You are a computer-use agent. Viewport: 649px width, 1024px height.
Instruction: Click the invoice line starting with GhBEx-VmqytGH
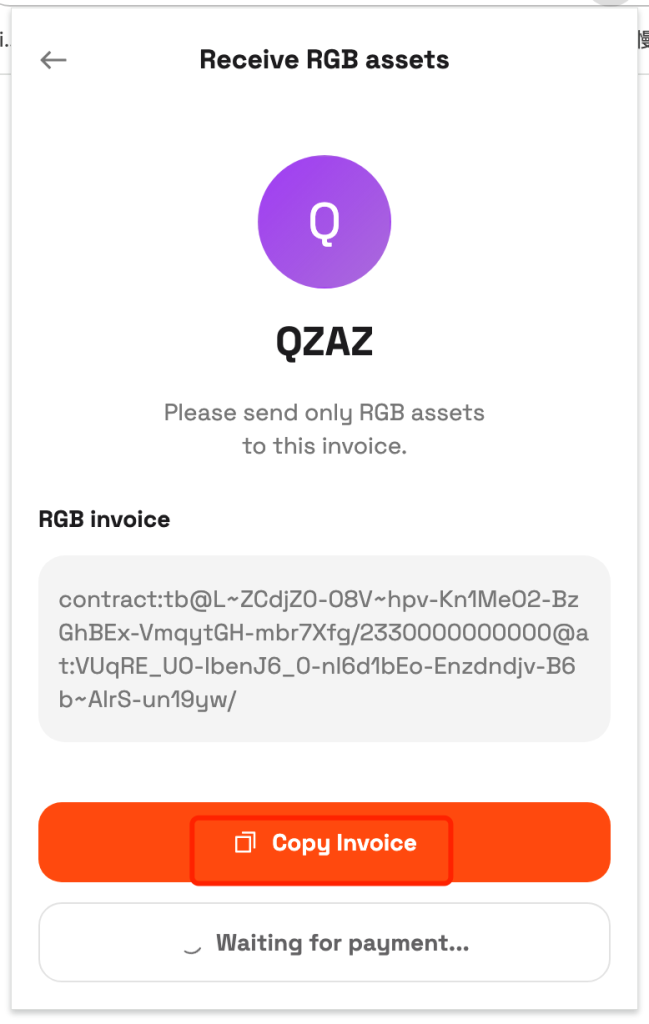click(x=324, y=633)
